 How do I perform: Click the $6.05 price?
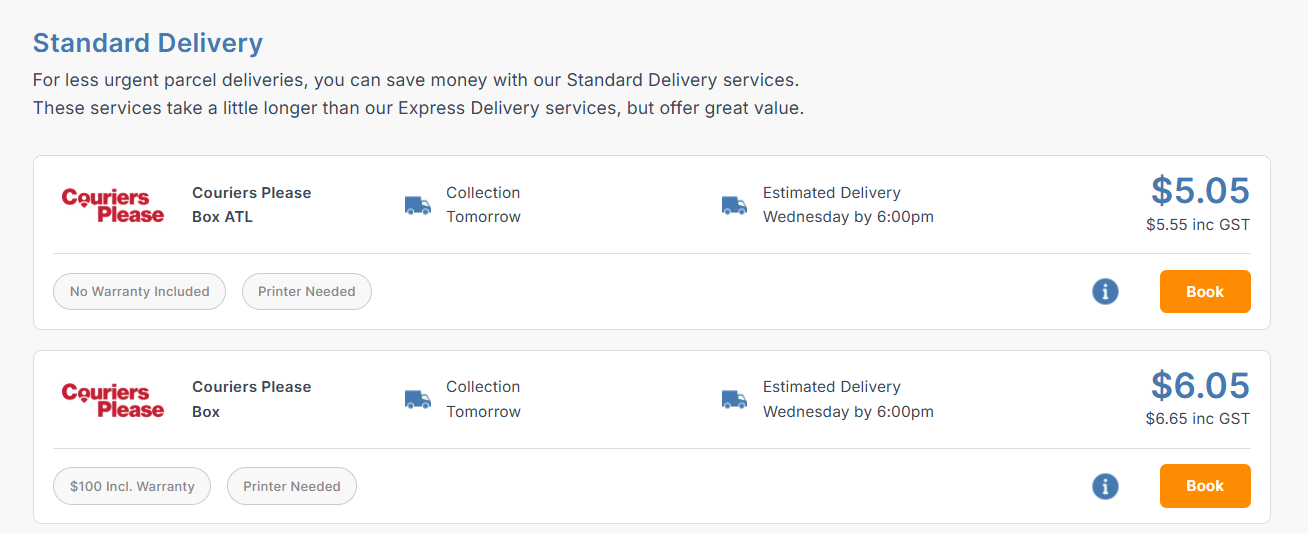1200,385
